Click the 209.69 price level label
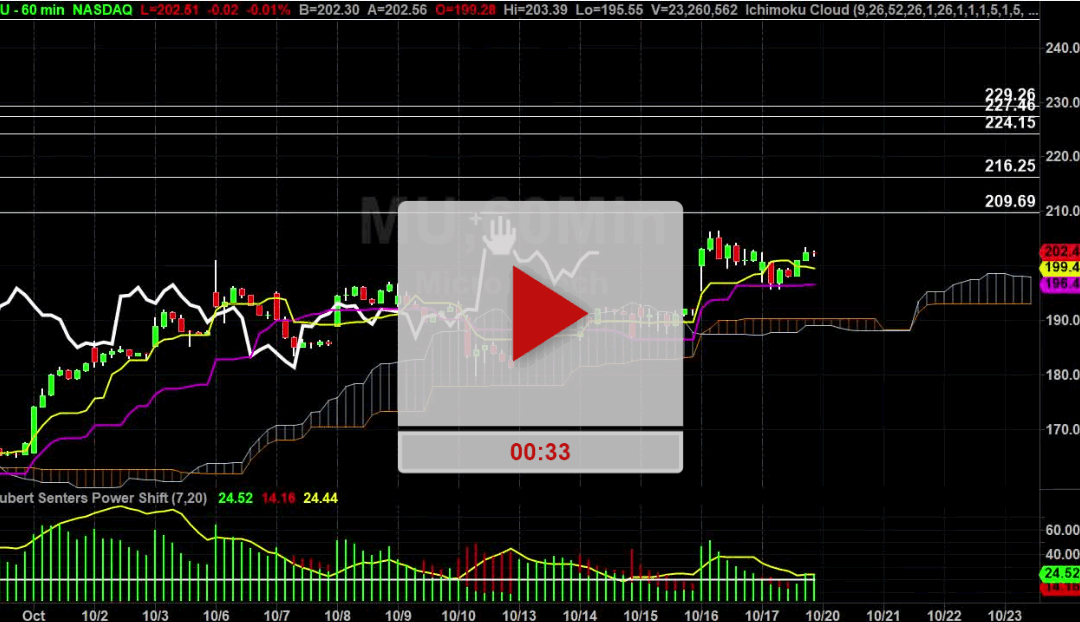The image size is (1080, 622). coord(1009,200)
